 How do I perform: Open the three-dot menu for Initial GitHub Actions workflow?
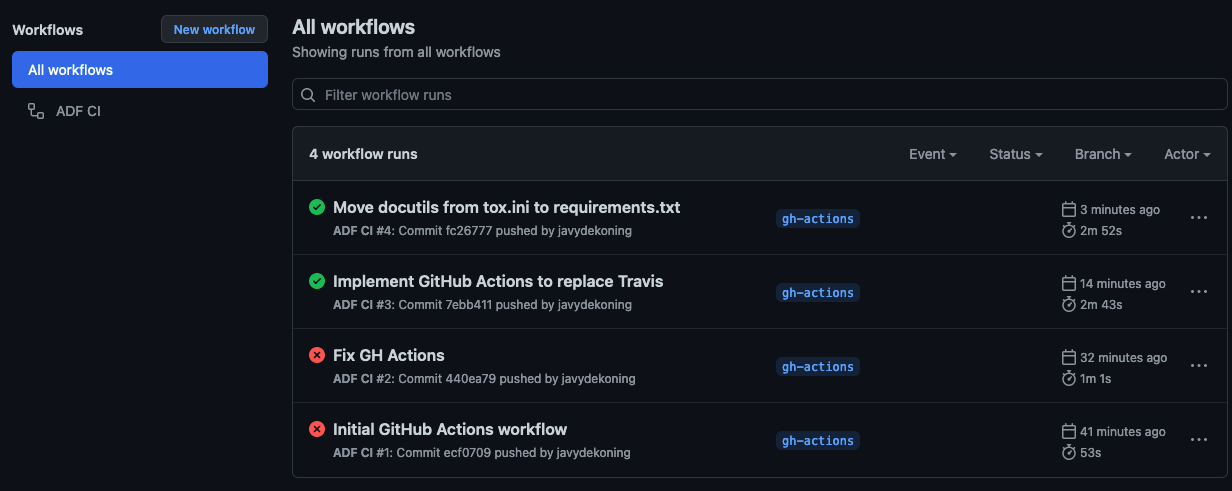pos(1198,440)
